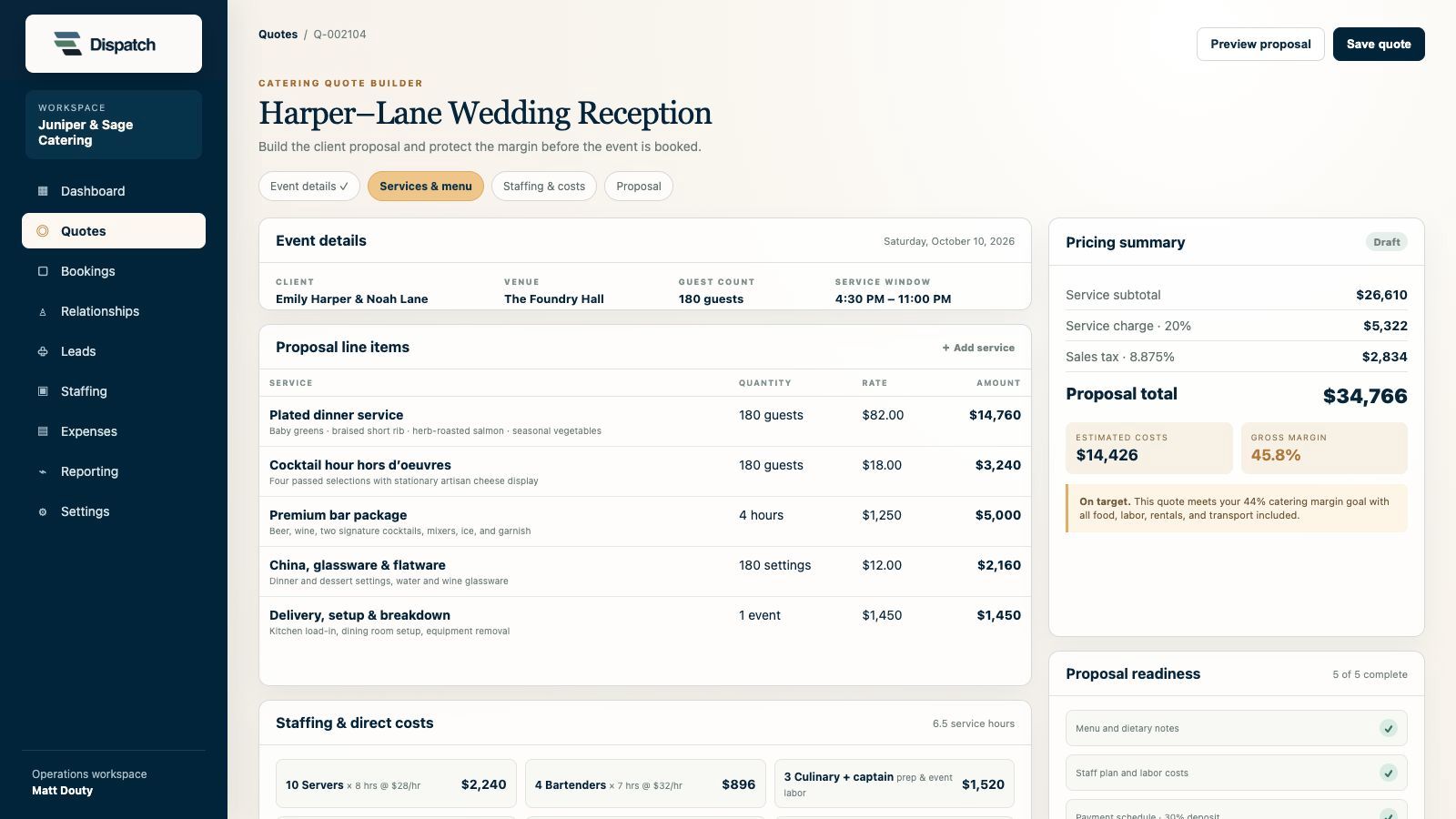
Task: Go to the Proposal step
Action: tap(639, 187)
